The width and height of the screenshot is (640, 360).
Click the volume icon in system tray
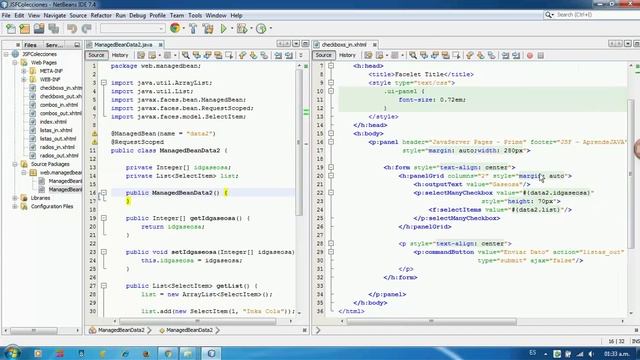[x=591, y=353]
